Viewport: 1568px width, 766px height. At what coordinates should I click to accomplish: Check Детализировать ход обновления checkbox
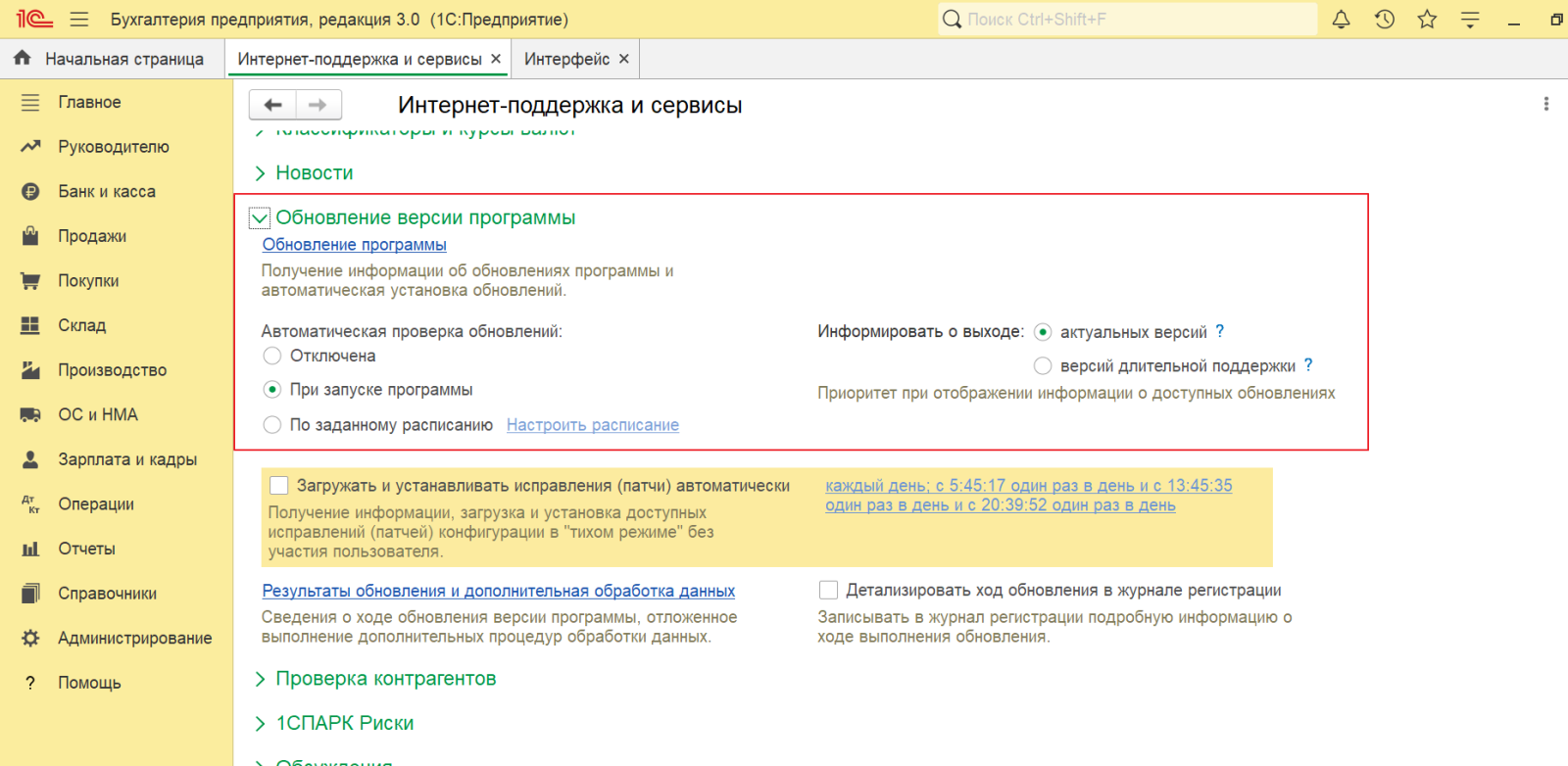tap(828, 590)
